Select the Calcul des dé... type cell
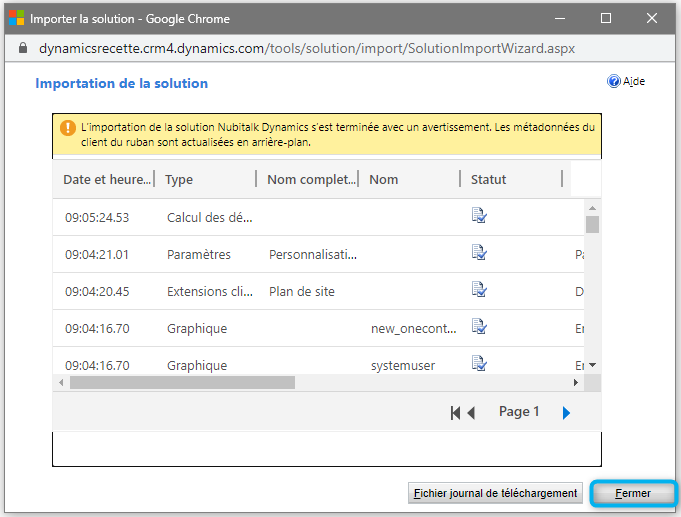 point(210,218)
